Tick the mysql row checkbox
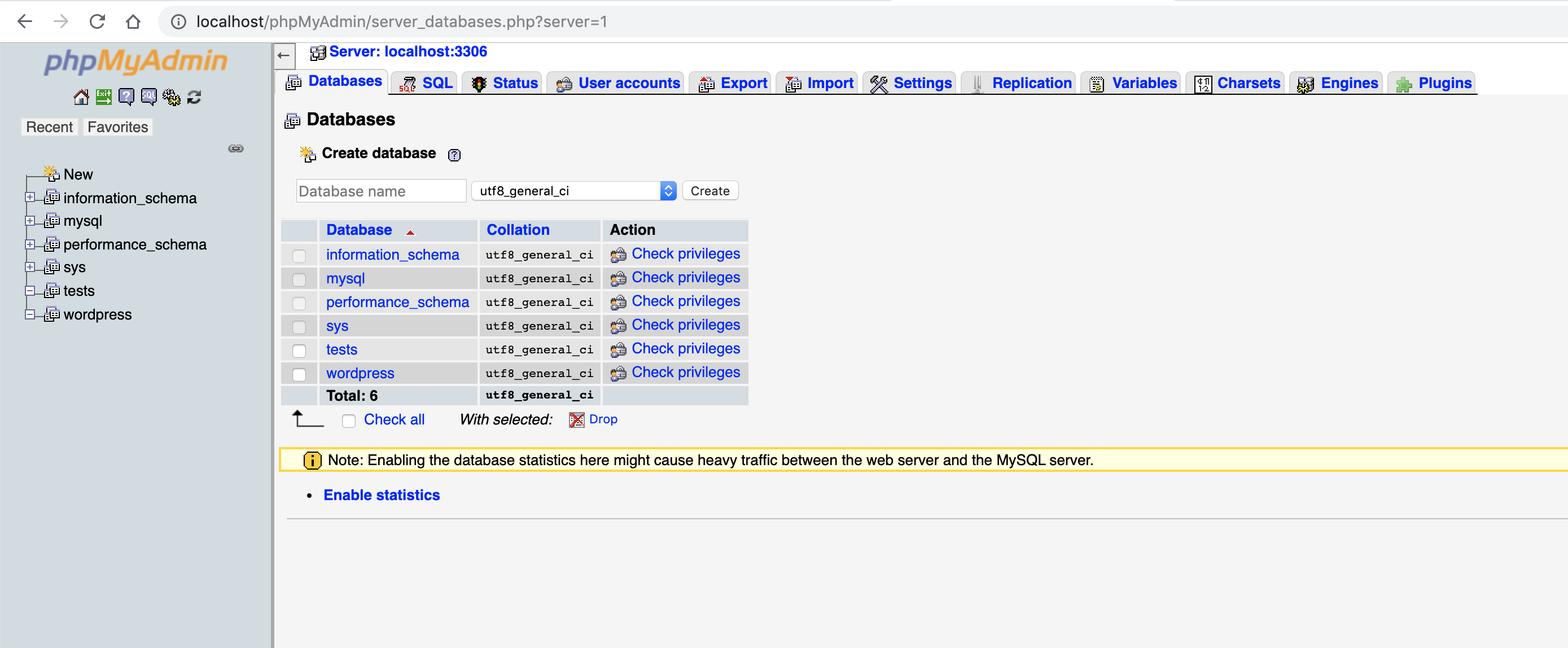This screenshot has width=1568, height=648. 299,279
